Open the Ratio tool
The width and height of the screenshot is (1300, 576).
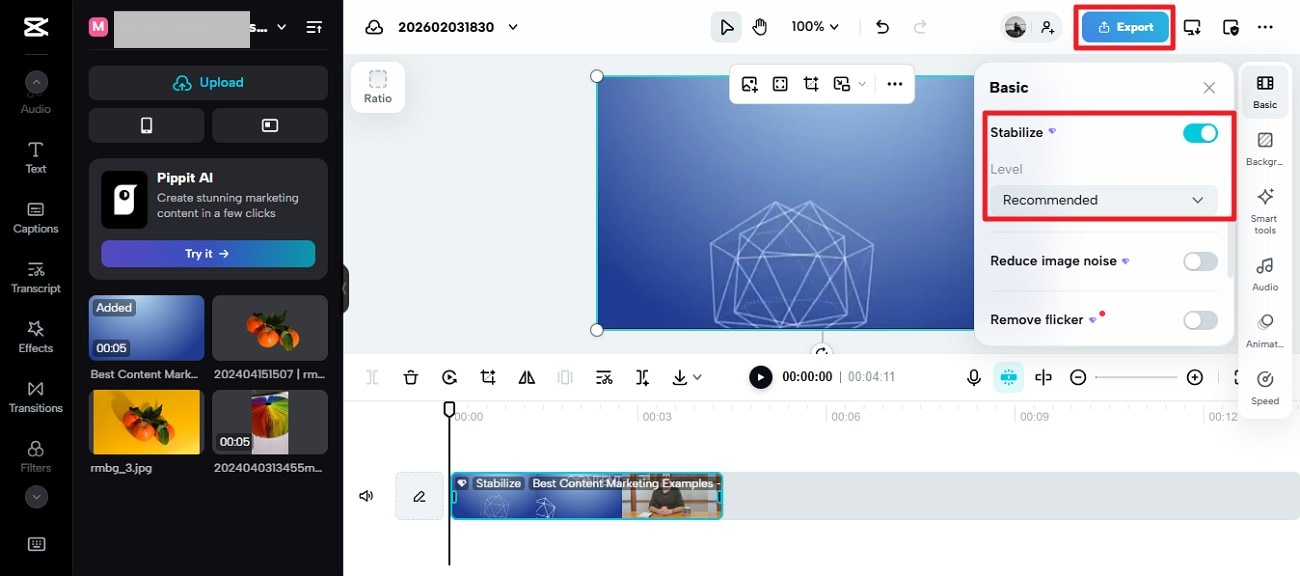(378, 87)
